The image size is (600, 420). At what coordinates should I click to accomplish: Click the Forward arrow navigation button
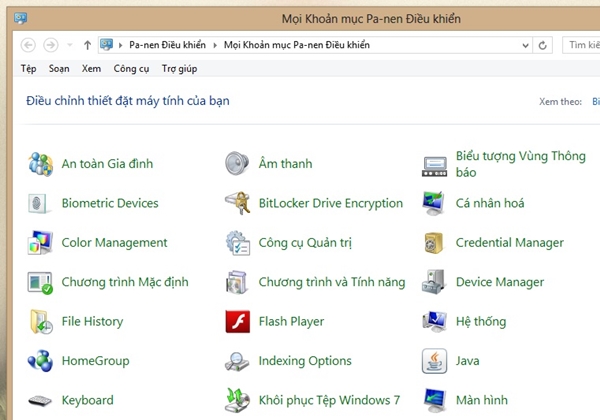(x=51, y=45)
